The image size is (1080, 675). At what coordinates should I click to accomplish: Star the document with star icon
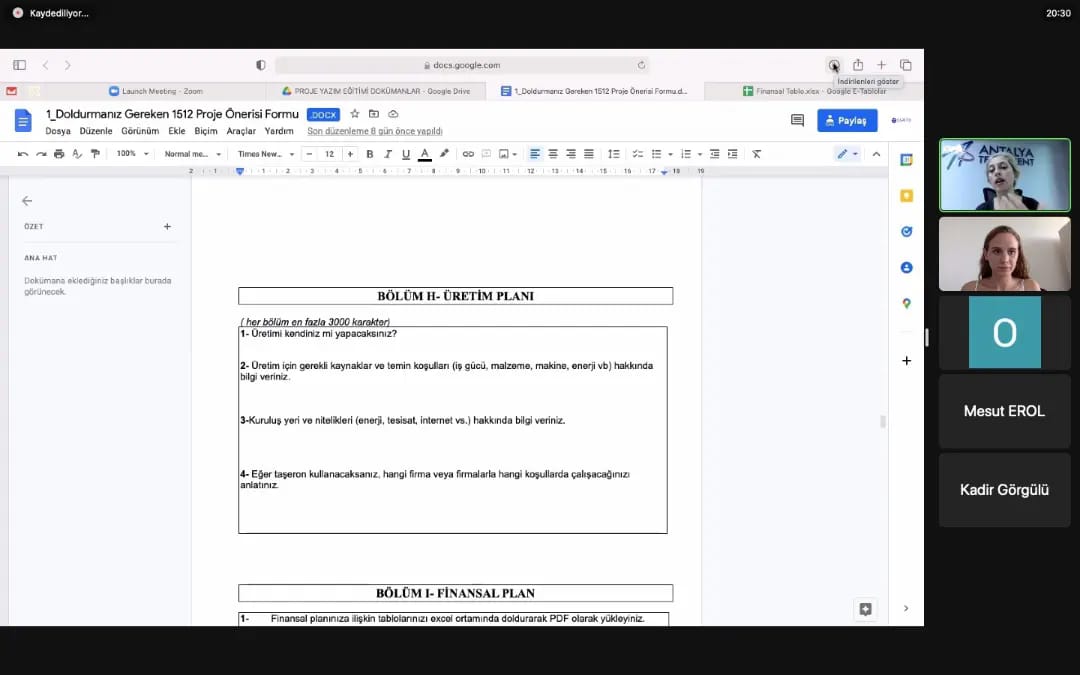point(355,114)
